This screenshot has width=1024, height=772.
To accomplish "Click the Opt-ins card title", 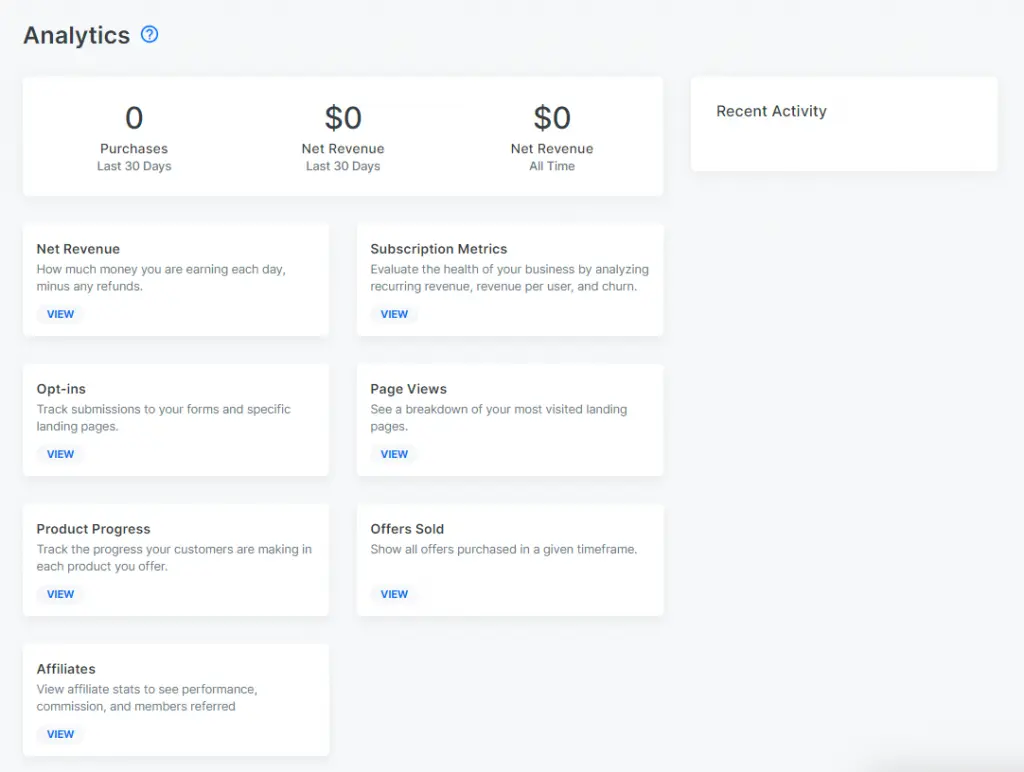I will 61,389.
